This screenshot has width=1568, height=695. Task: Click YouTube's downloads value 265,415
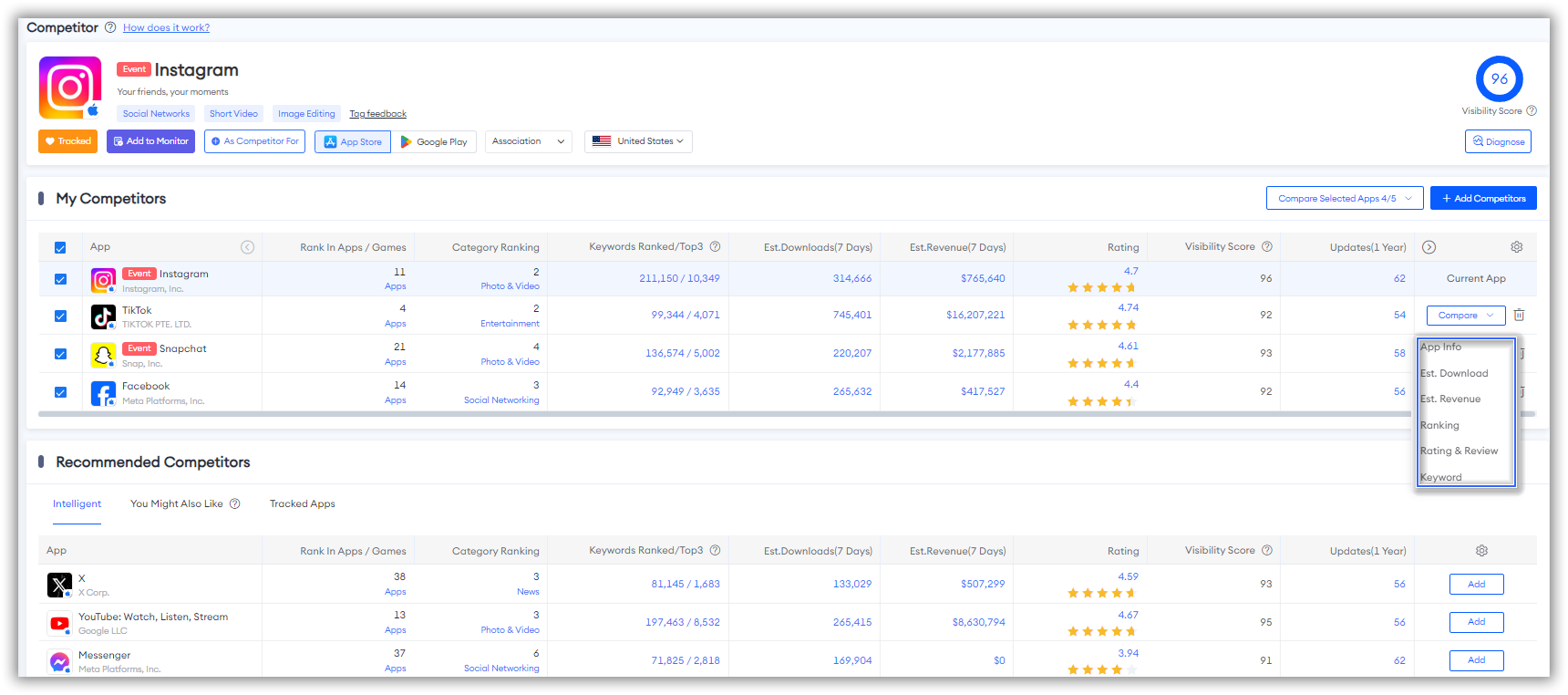851,622
